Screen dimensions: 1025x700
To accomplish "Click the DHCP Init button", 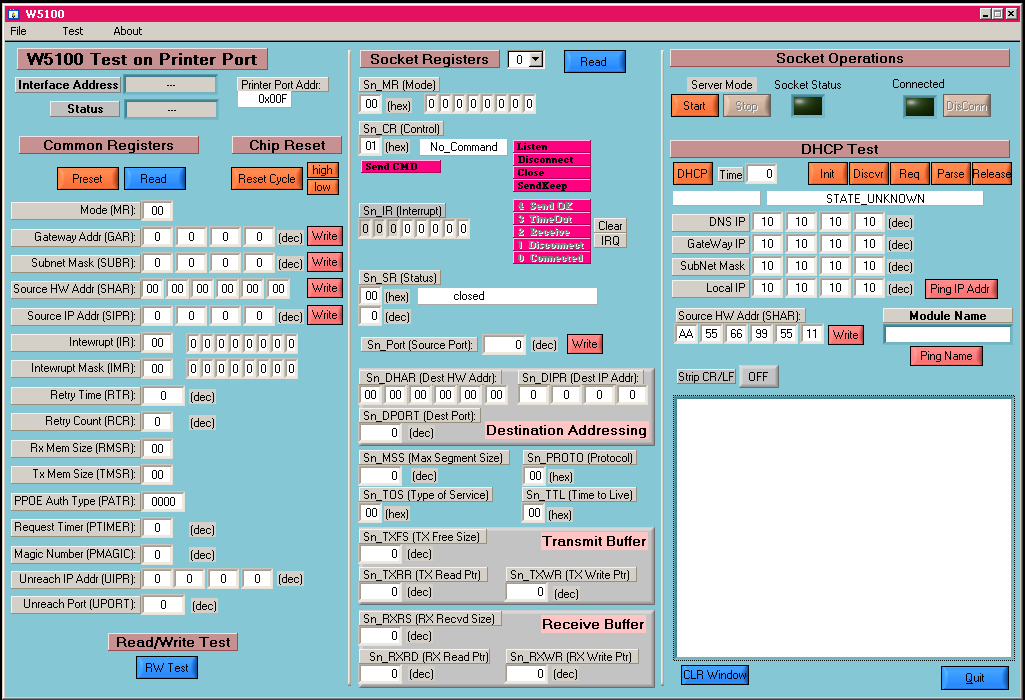I will 828,174.
